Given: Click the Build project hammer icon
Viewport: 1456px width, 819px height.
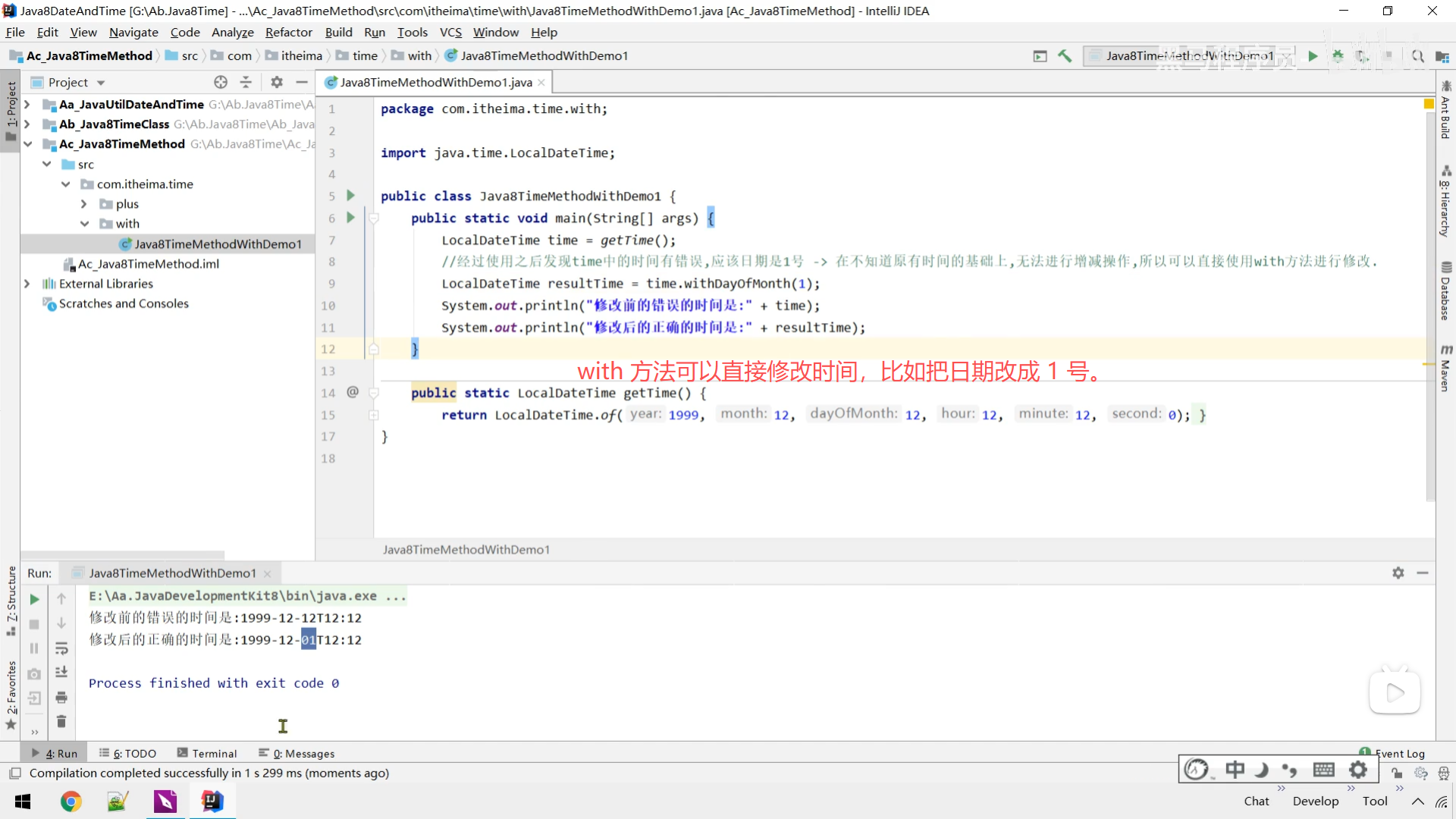Looking at the screenshot, I should 1065,56.
